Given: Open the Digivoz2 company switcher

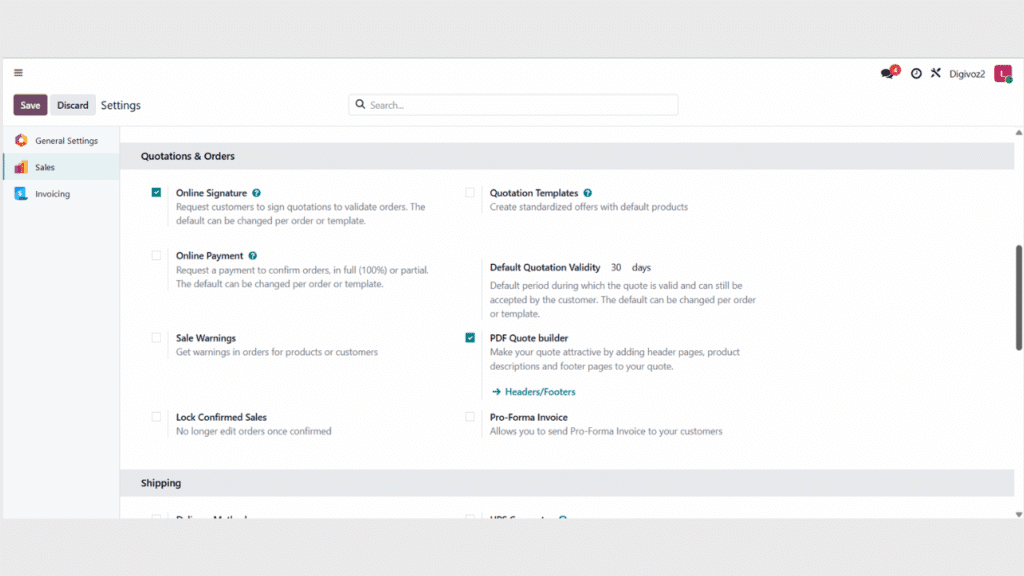Looking at the screenshot, I should tap(967, 73).
